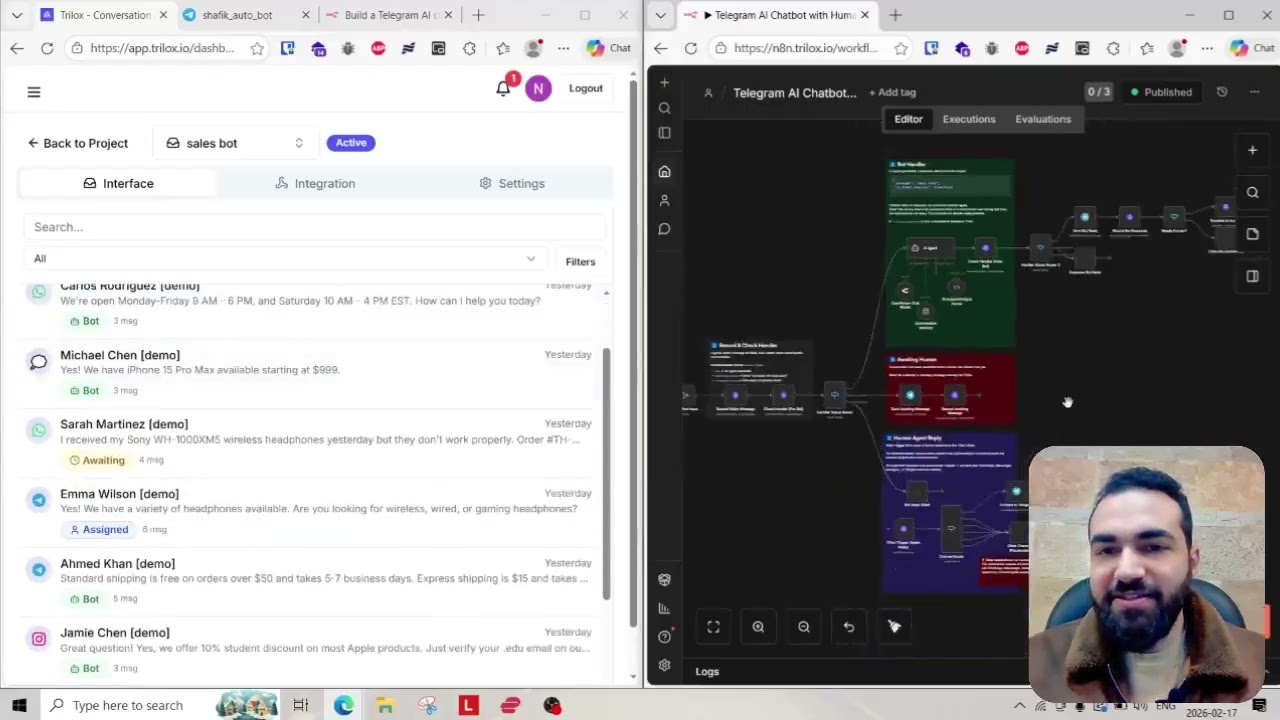Switch to the Executions tab
The width and height of the screenshot is (1280, 720).
pos(969,119)
